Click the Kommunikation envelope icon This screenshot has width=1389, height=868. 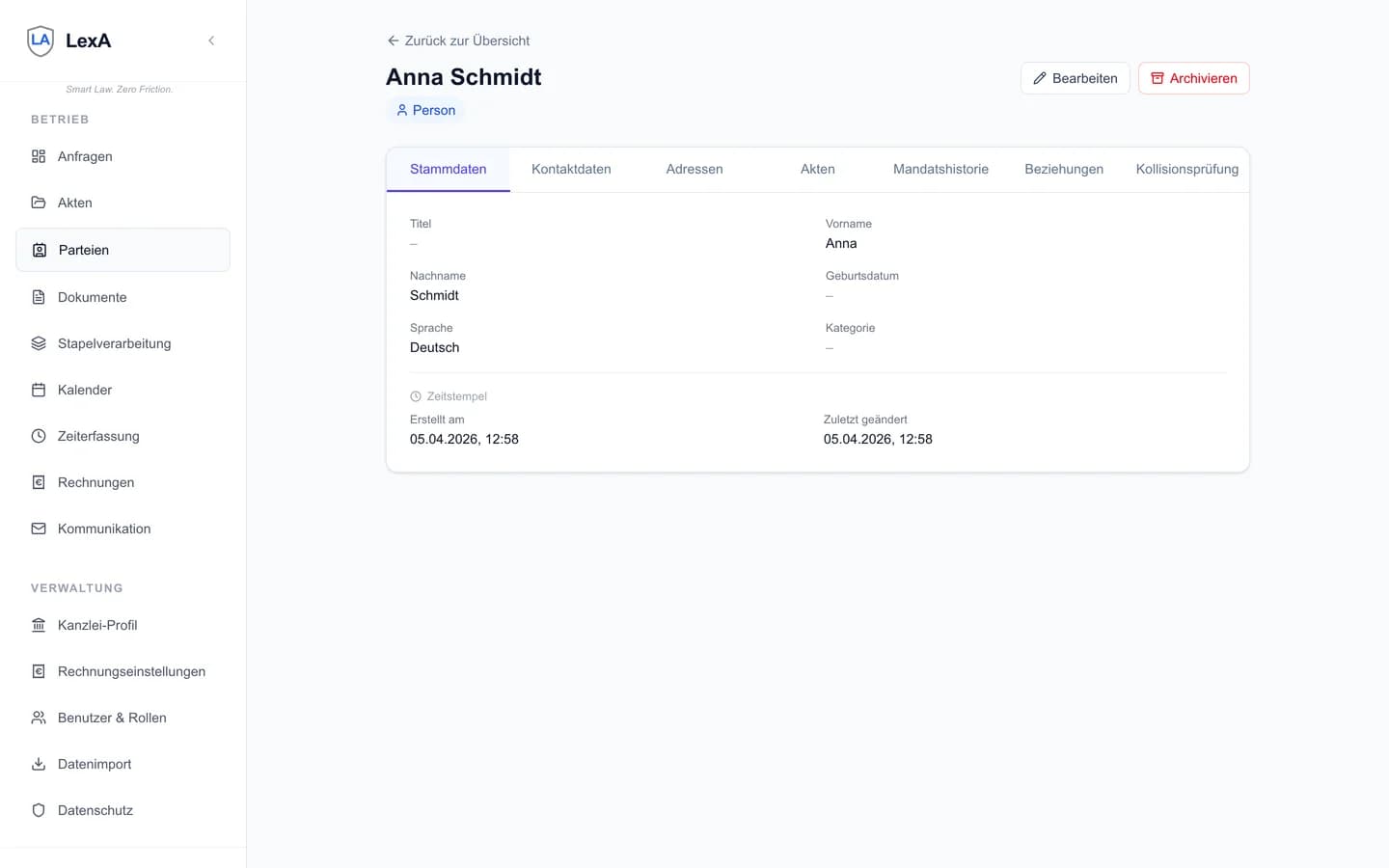(x=39, y=529)
